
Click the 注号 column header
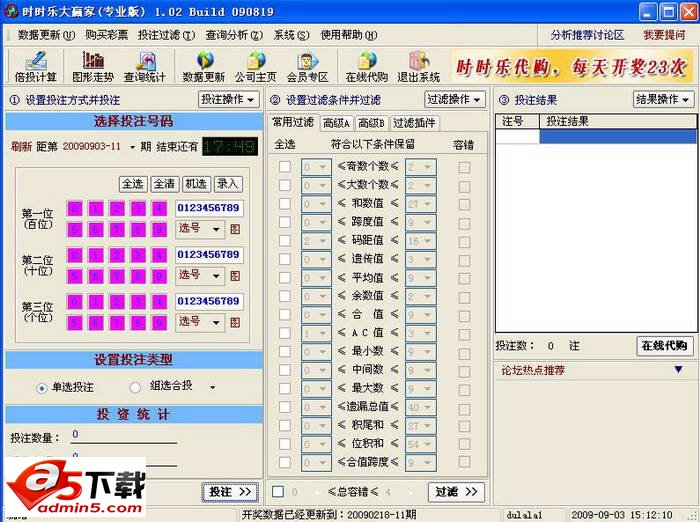[518, 121]
